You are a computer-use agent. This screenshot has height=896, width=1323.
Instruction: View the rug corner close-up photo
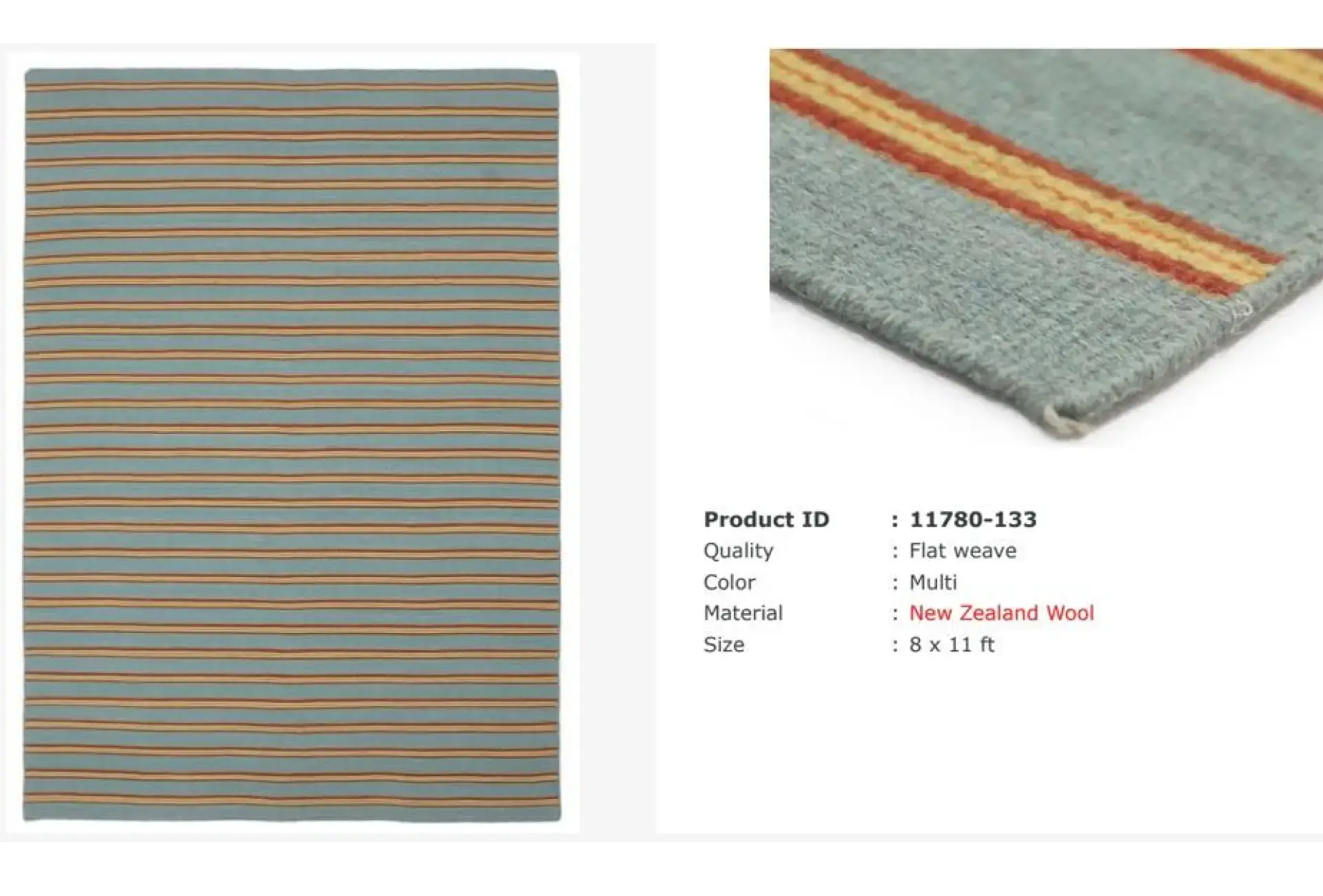coord(1046,248)
